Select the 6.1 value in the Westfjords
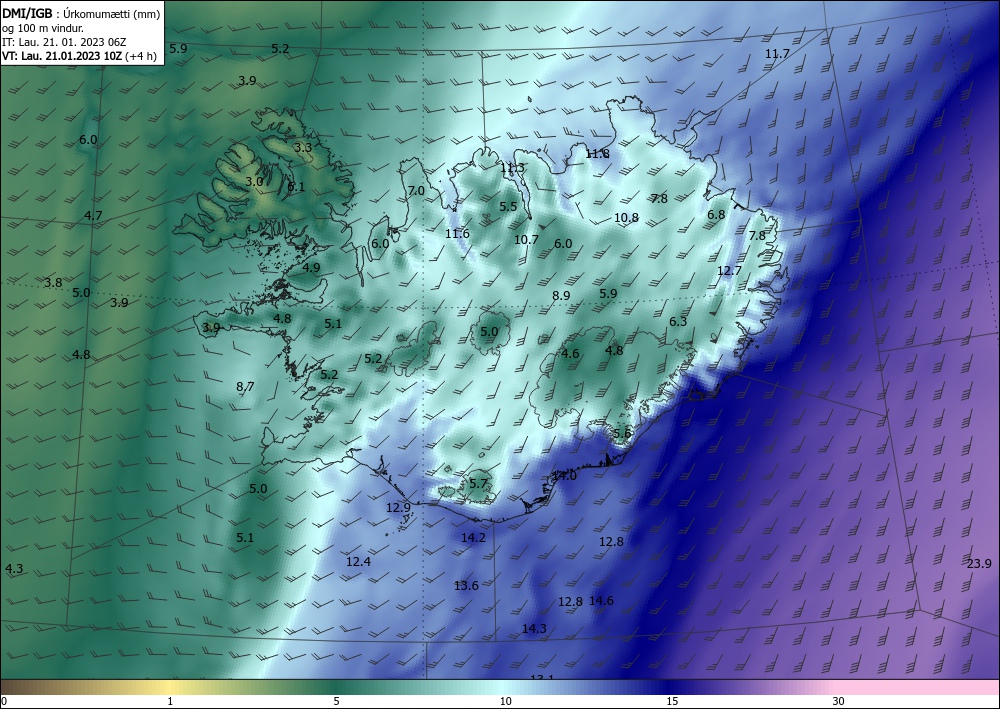The image size is (1000, 709). tap(297, 187)
